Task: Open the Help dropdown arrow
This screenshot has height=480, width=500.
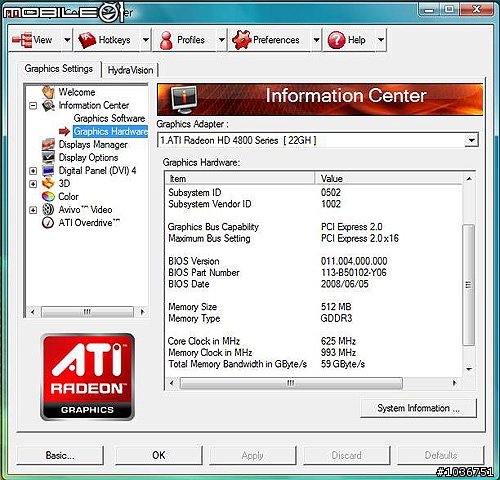Action: tap(381, 40)
